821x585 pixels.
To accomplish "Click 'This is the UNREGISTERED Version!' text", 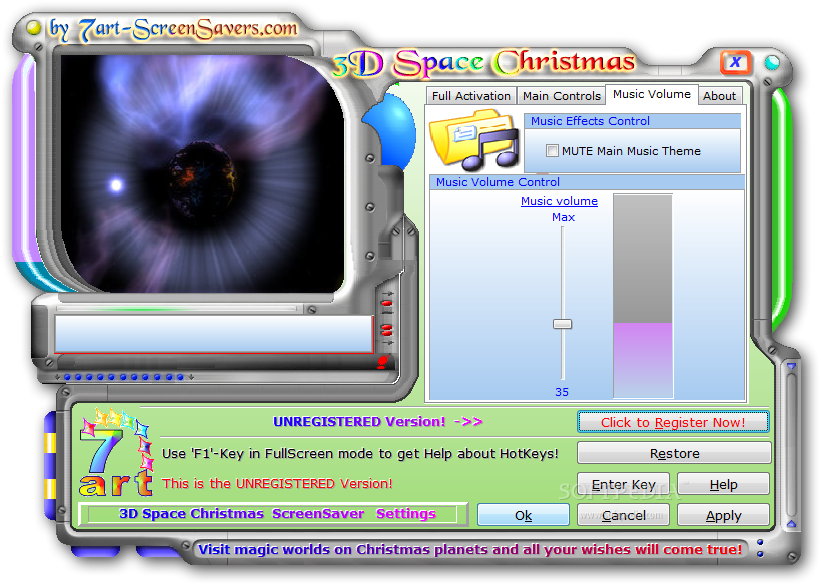I will coord(277,483).
